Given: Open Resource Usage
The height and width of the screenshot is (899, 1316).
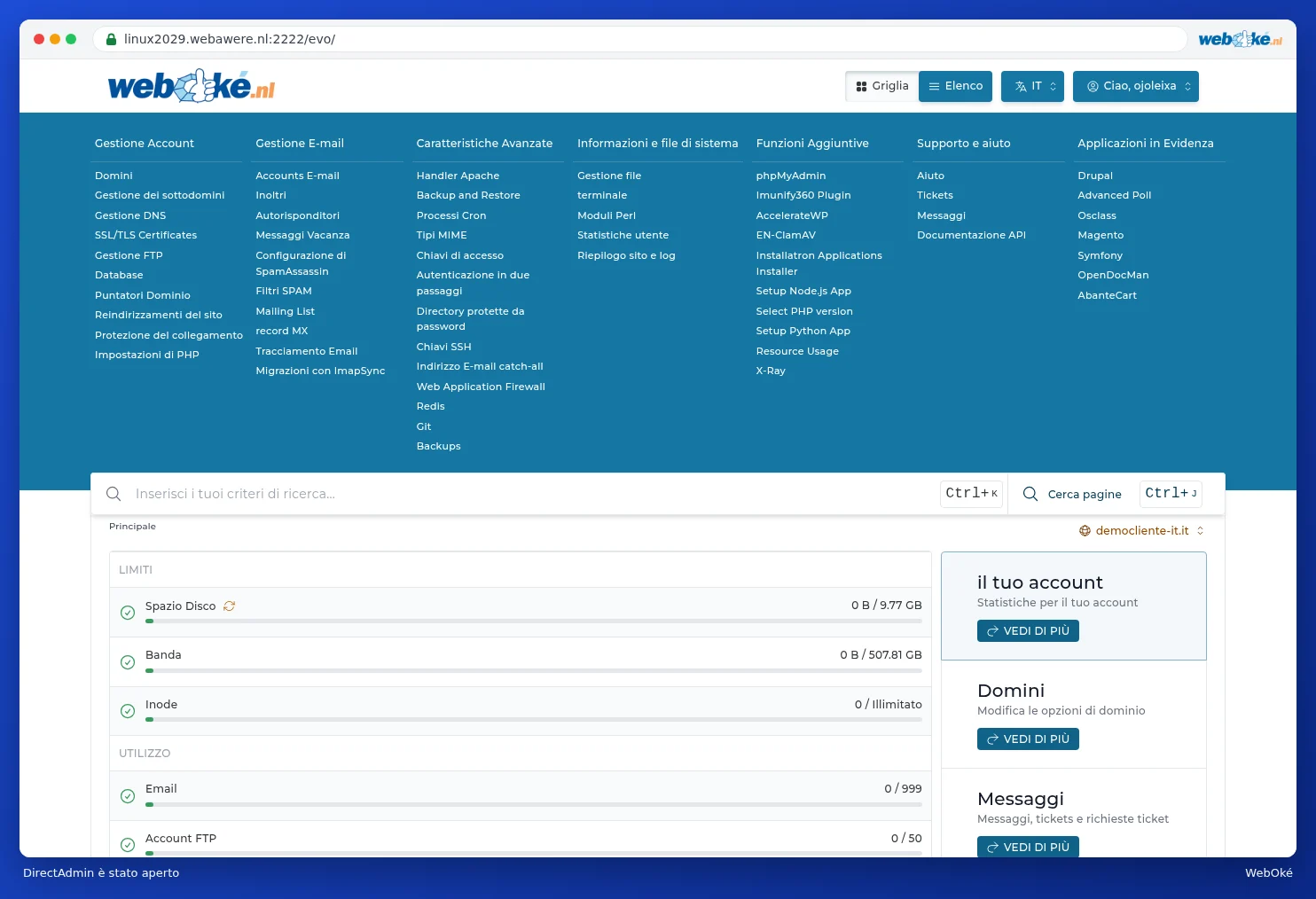Looking at the screenshot, I should tap(797, 352).
